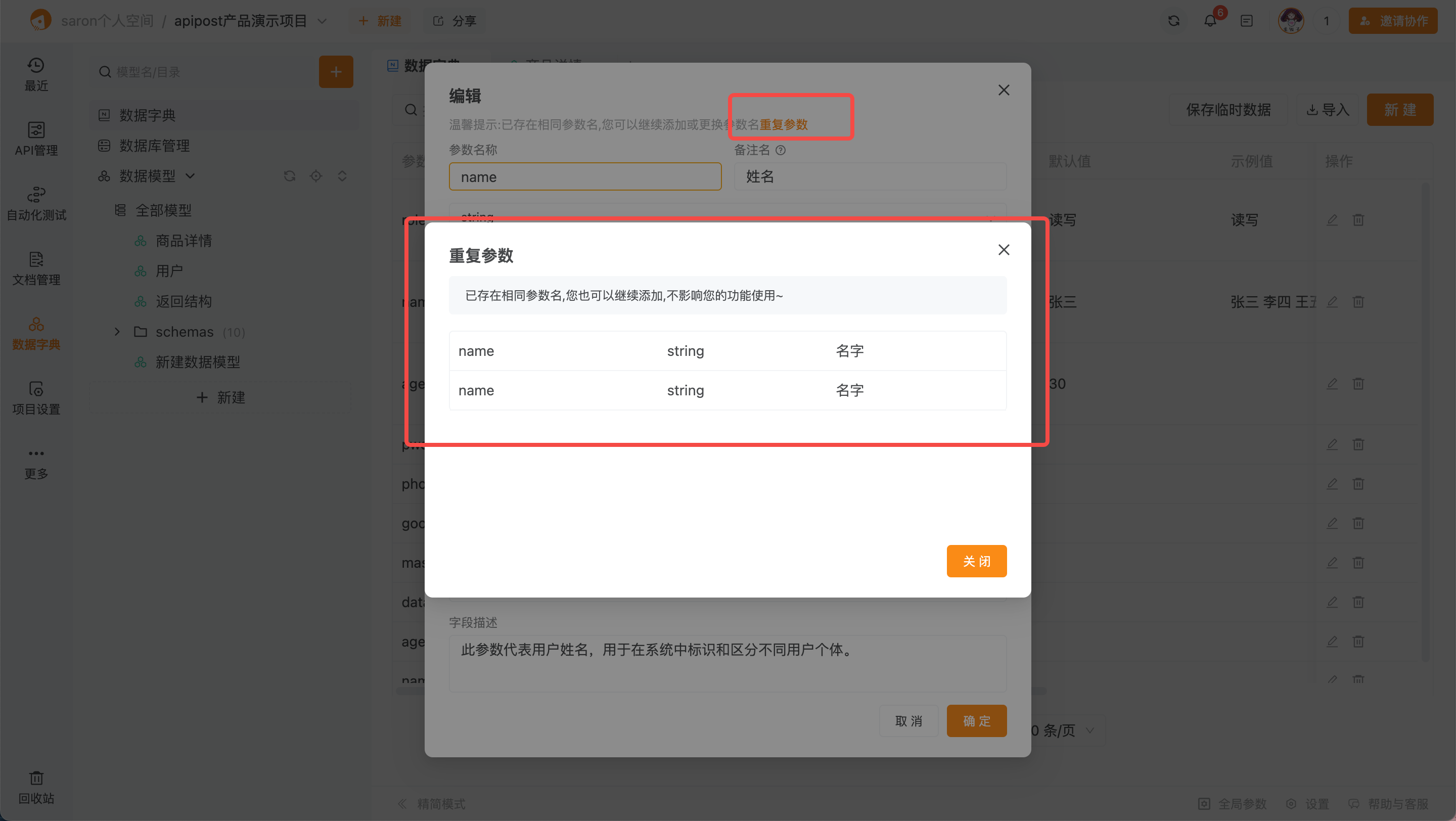This screenshot has height=821, width=1456.
Task: Click the orange plus button beside search
Action: (336, 72)
